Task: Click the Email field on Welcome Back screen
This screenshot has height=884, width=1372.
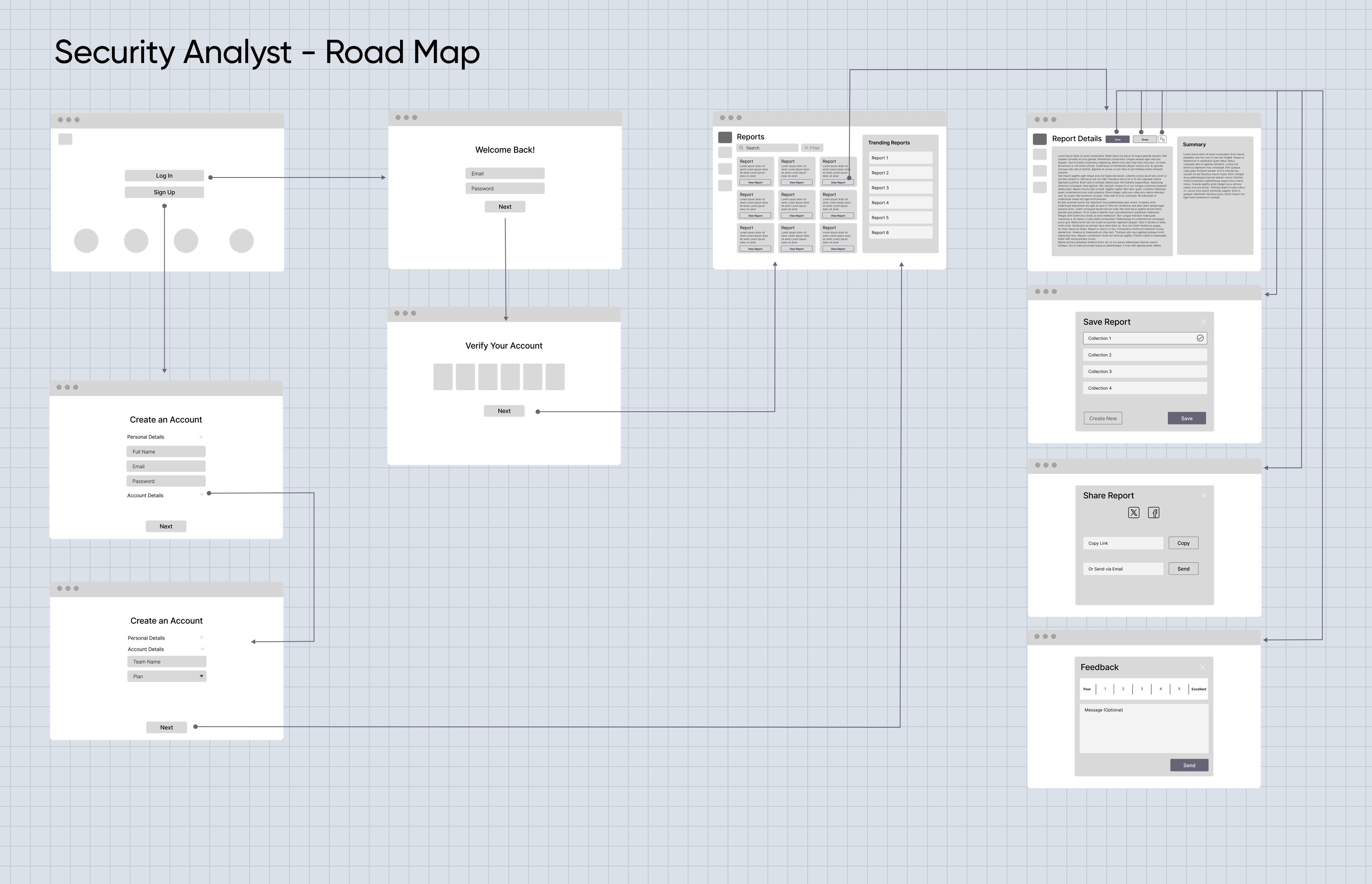Action: tap(504, 173)
